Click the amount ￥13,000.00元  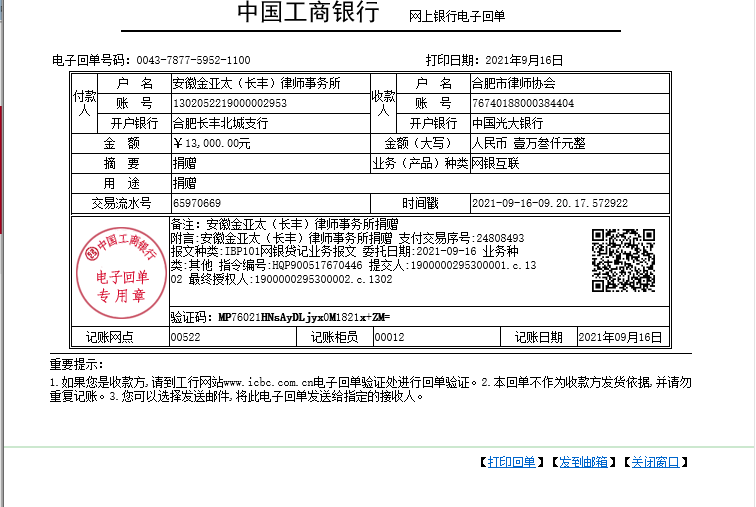(212, 143)
